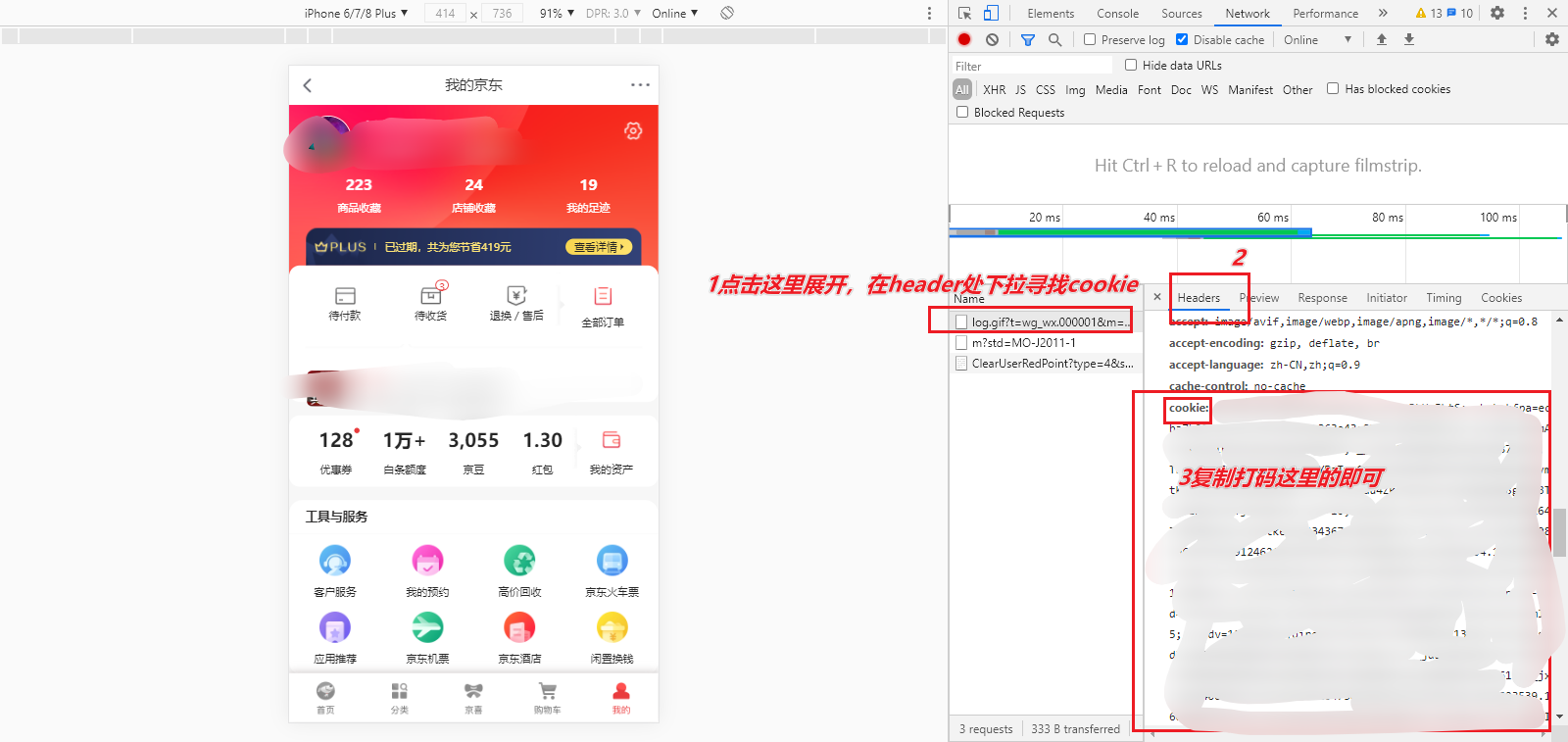Check Hide data URLs option

[x=1131, y=66]
